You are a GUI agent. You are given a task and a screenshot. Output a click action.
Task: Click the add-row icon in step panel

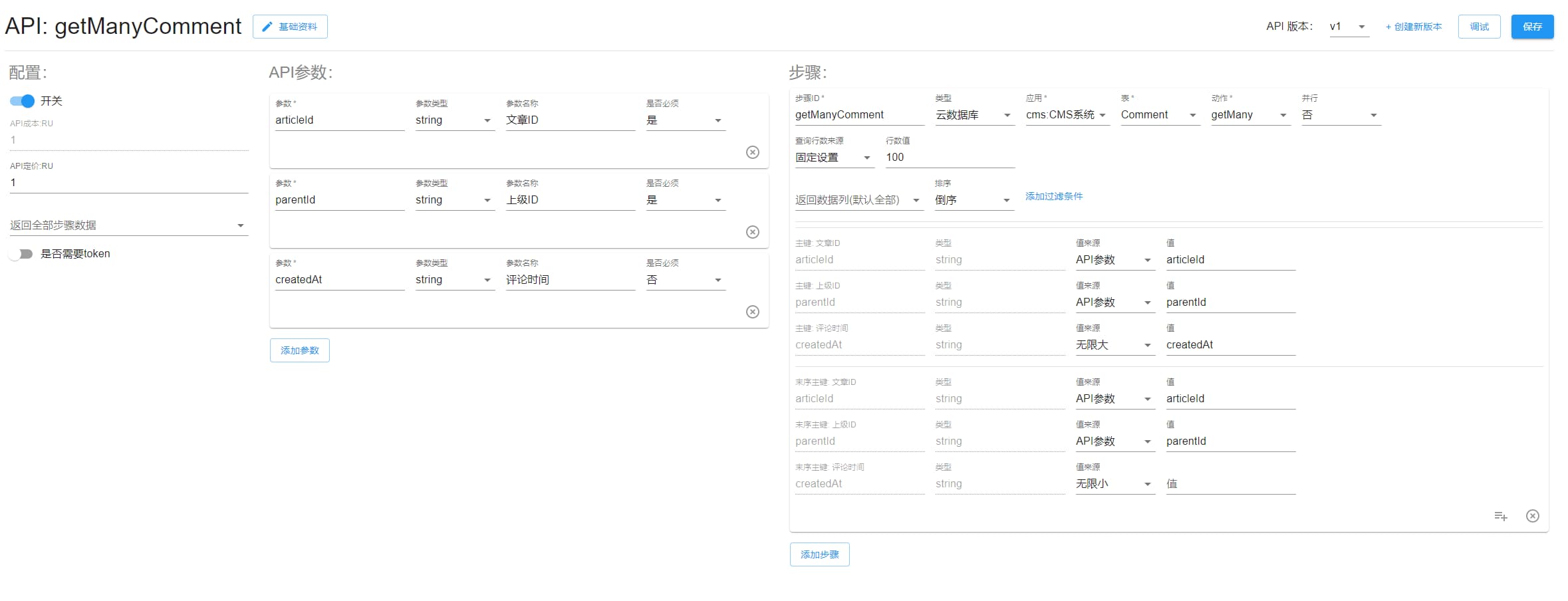click(x=1500, y=516)
